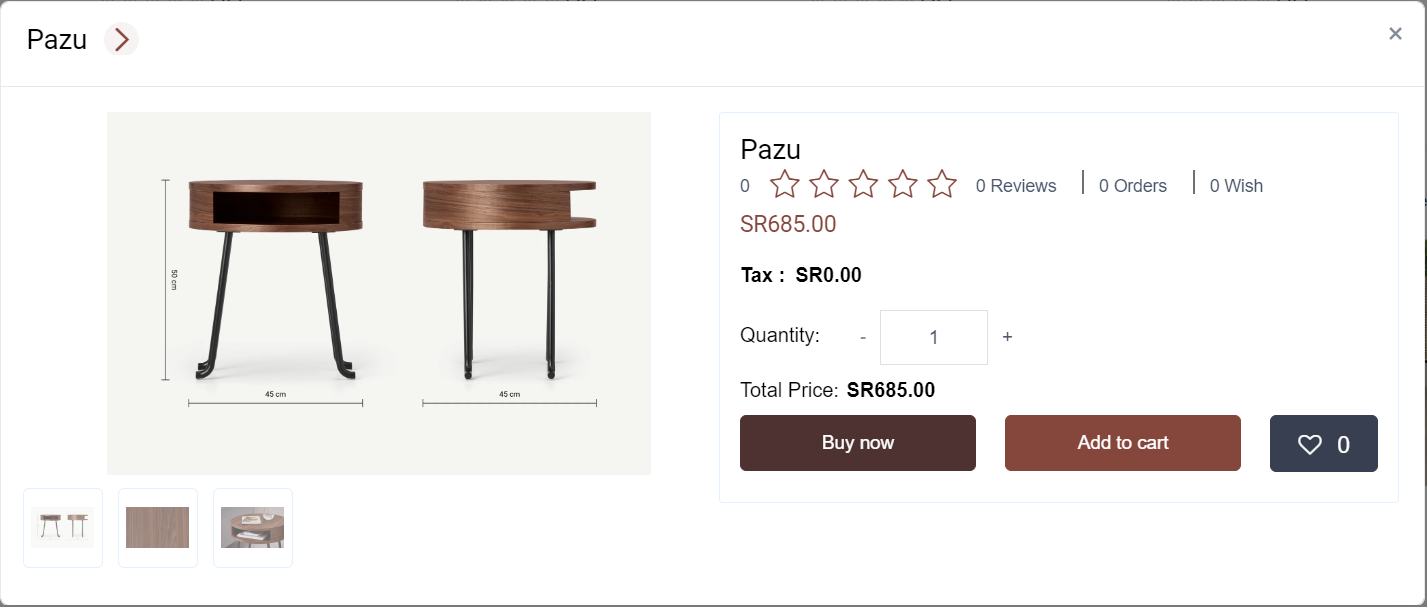Viewport: 1427px width, 607px height.
Task: Select the room scene thumbnail
Action: click(253, 528)
